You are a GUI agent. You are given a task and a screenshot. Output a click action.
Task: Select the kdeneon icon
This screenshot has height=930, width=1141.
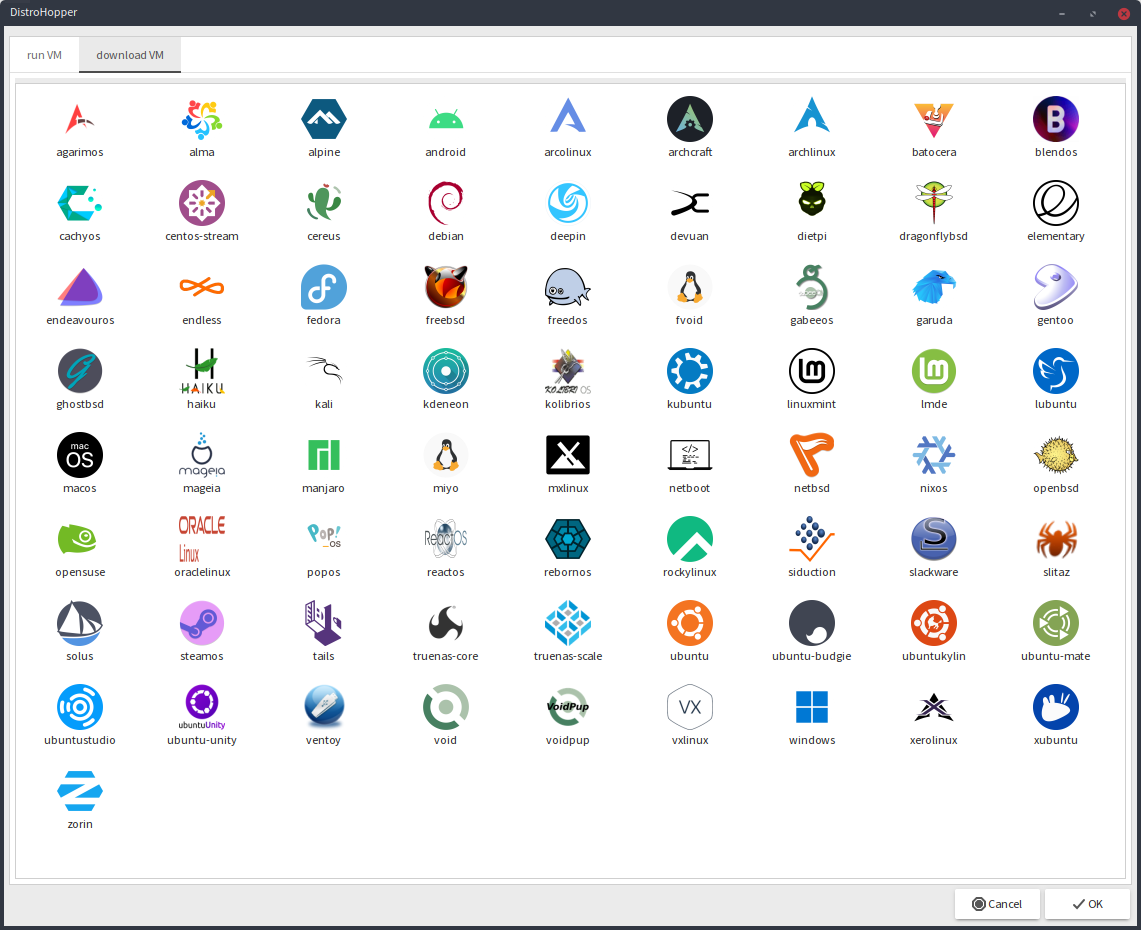pos(445,371)
